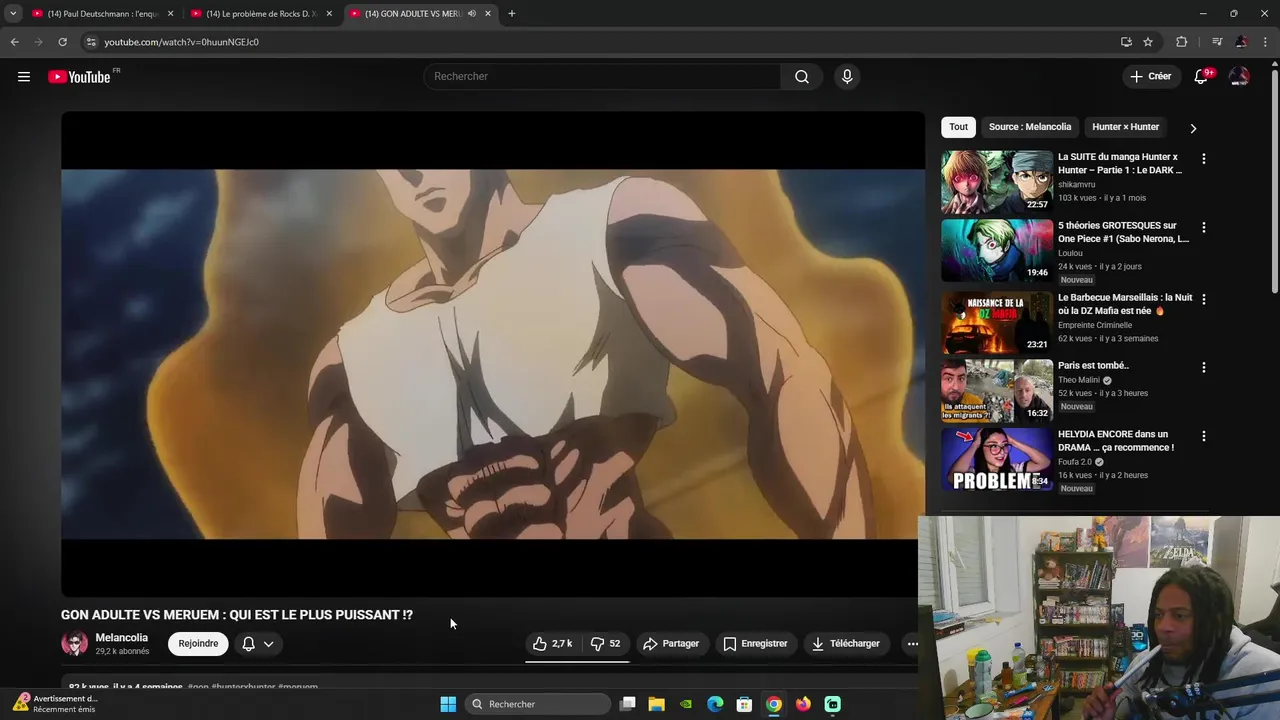The image size is (1280, 720).
Task: Click the youtube.com address bar
Action: pyautogui.click(x=600, y=42)
